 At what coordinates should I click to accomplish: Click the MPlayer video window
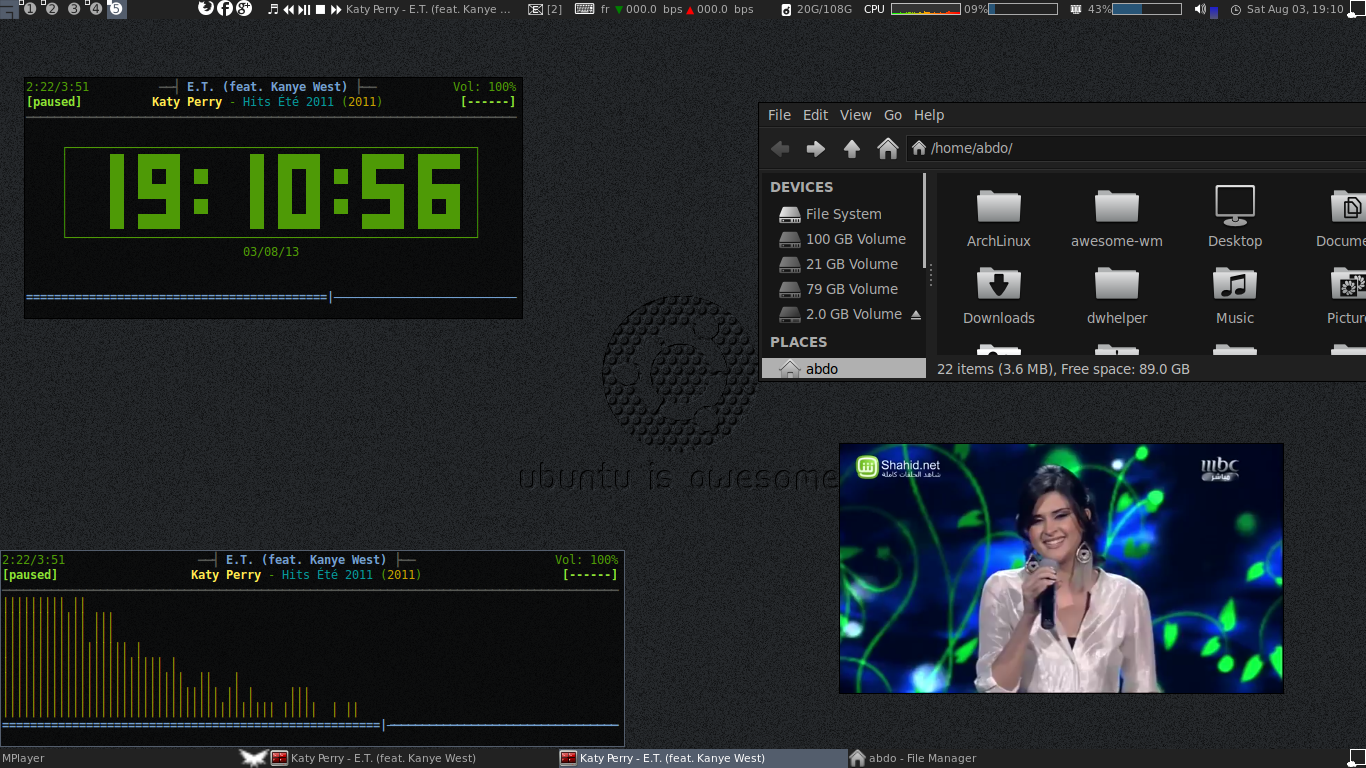click(1061, 568)
